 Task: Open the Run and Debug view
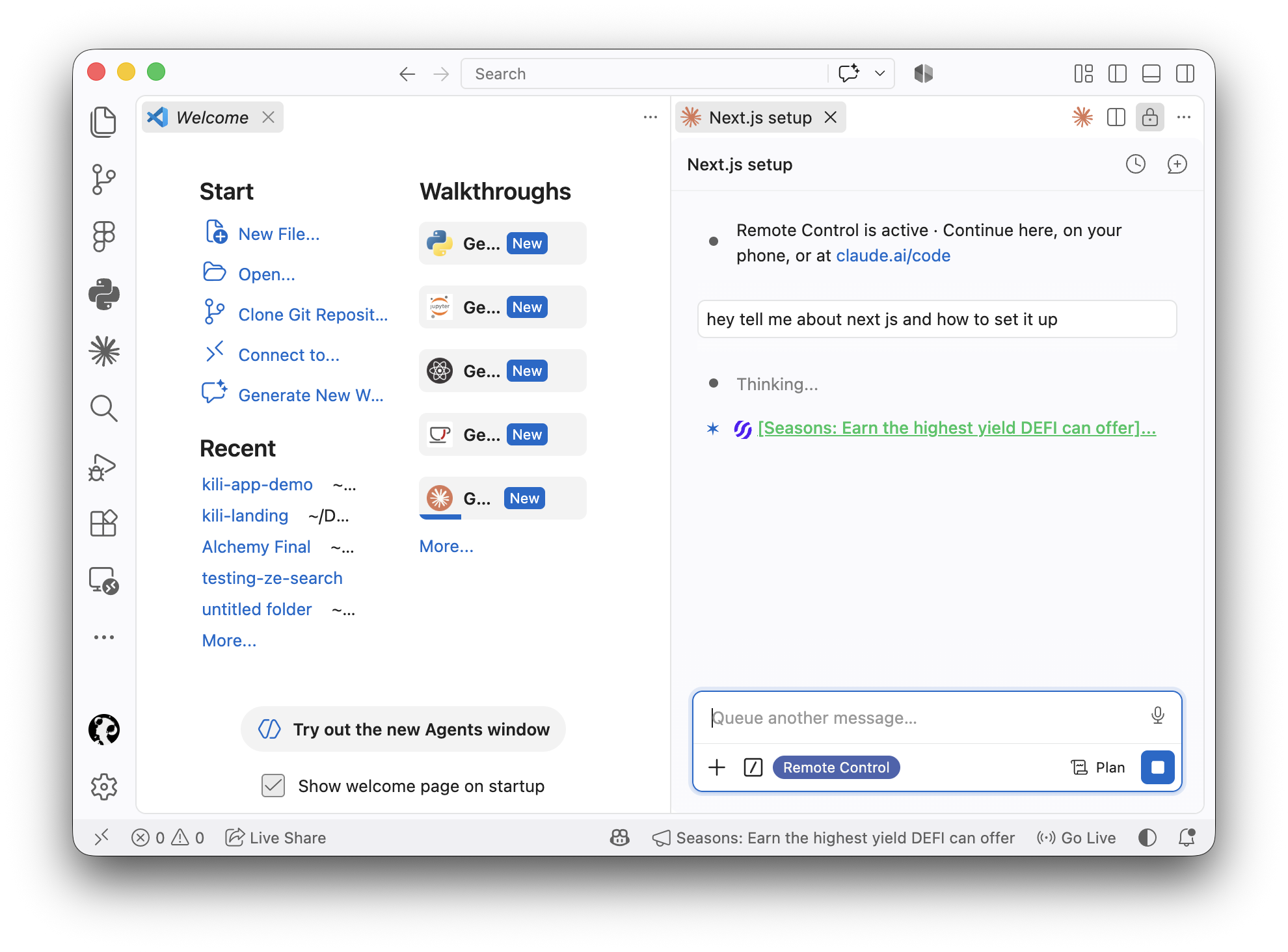[x=103, y=466]
